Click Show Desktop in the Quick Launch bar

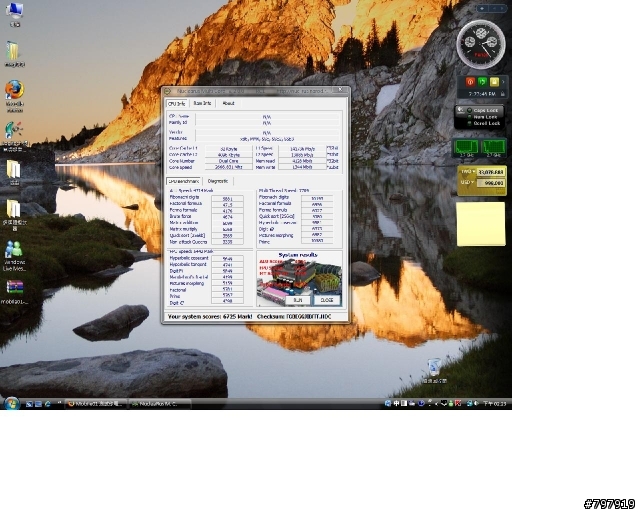[29, 404]
